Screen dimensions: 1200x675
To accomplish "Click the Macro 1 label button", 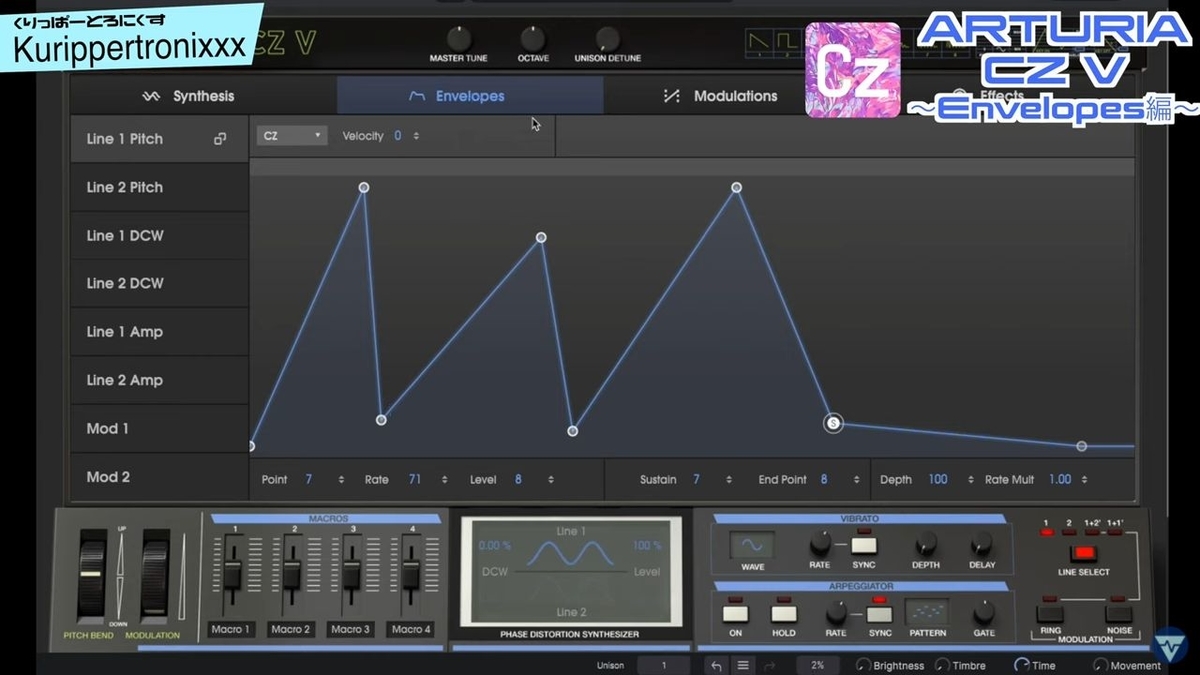I will tap(231, 629).
